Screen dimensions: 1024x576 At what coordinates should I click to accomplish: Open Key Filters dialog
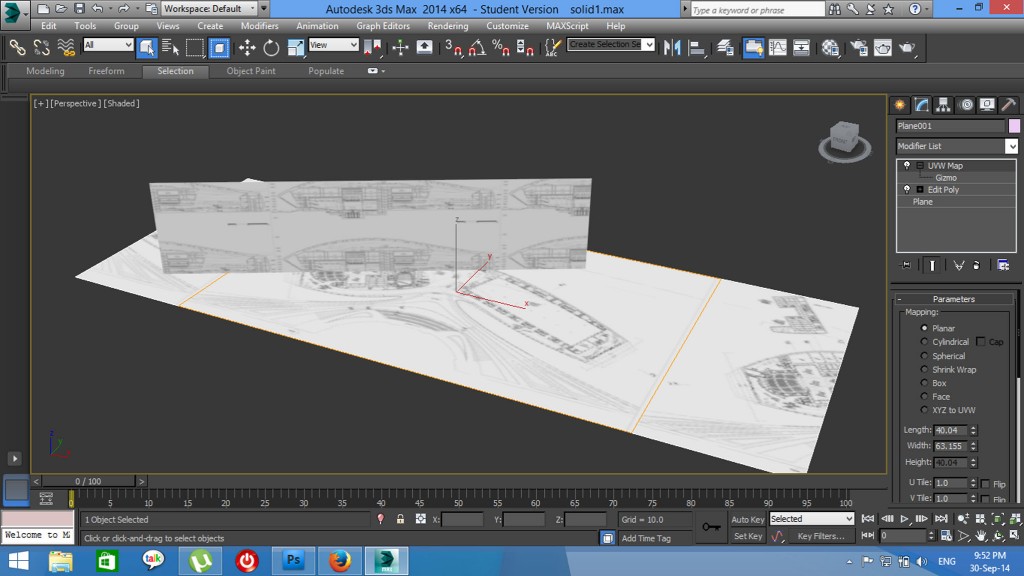coord(821,536)
